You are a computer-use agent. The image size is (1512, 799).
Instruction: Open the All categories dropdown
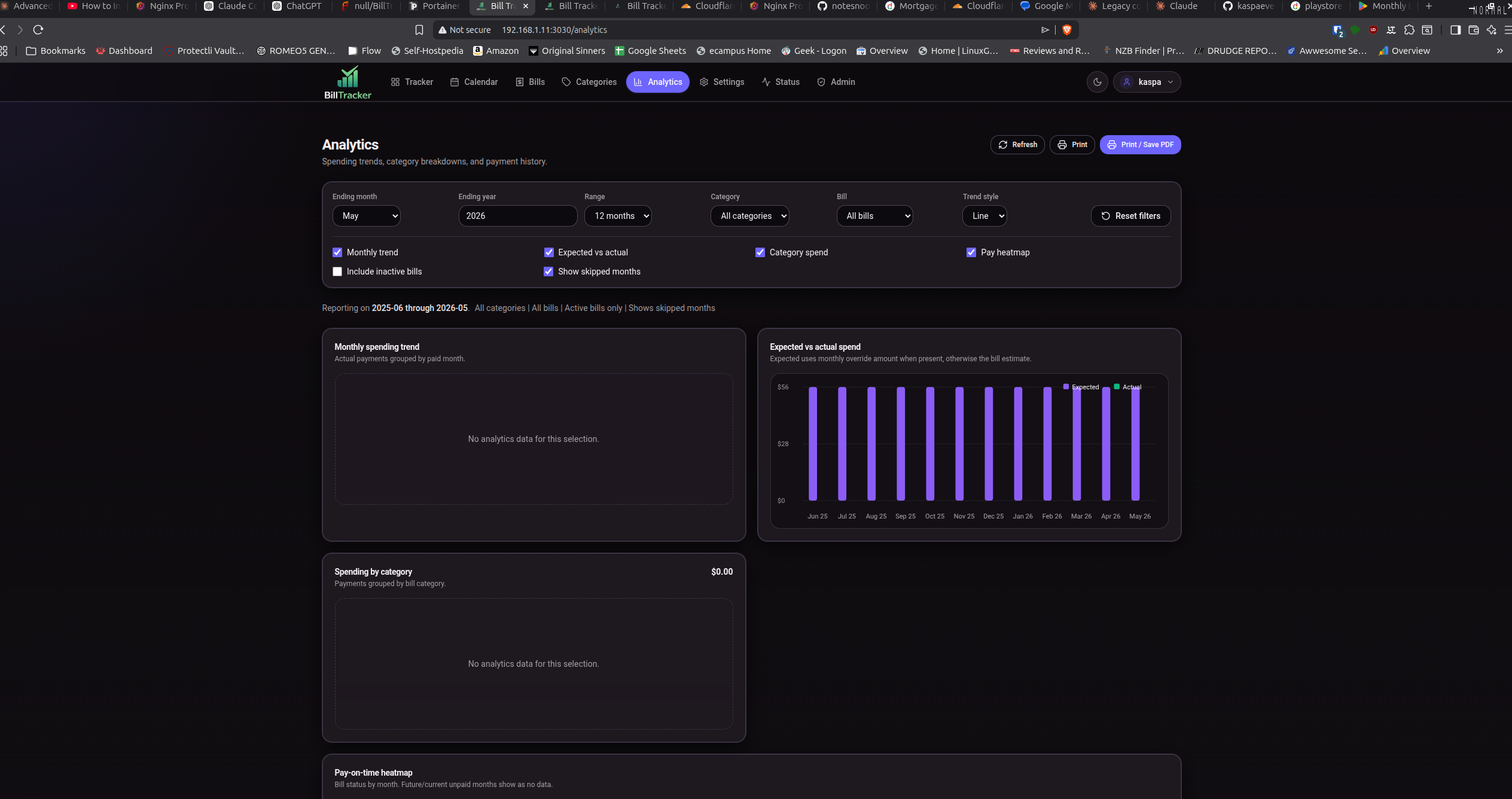click(750, 216)
